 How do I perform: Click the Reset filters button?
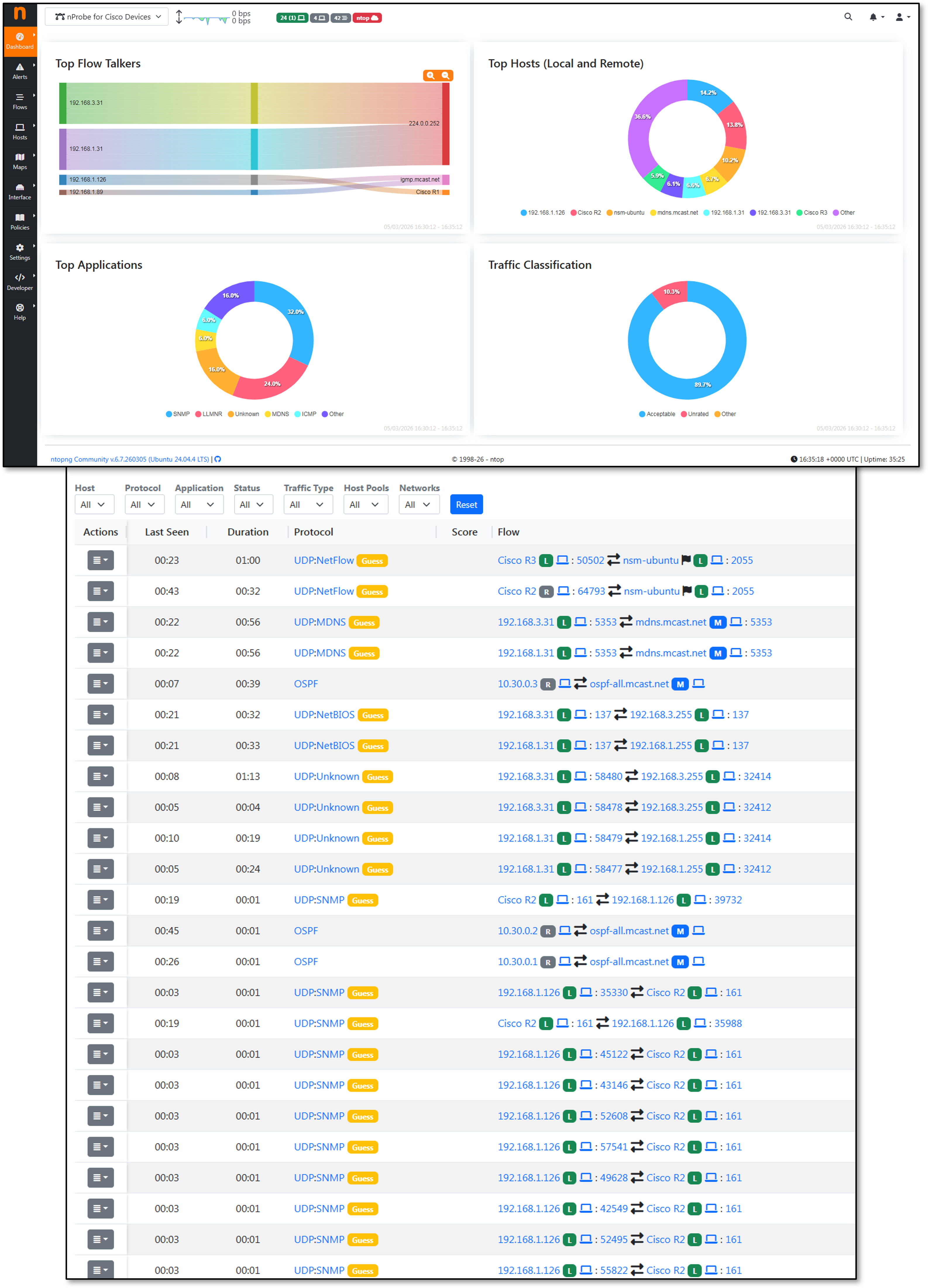point(466,504)
